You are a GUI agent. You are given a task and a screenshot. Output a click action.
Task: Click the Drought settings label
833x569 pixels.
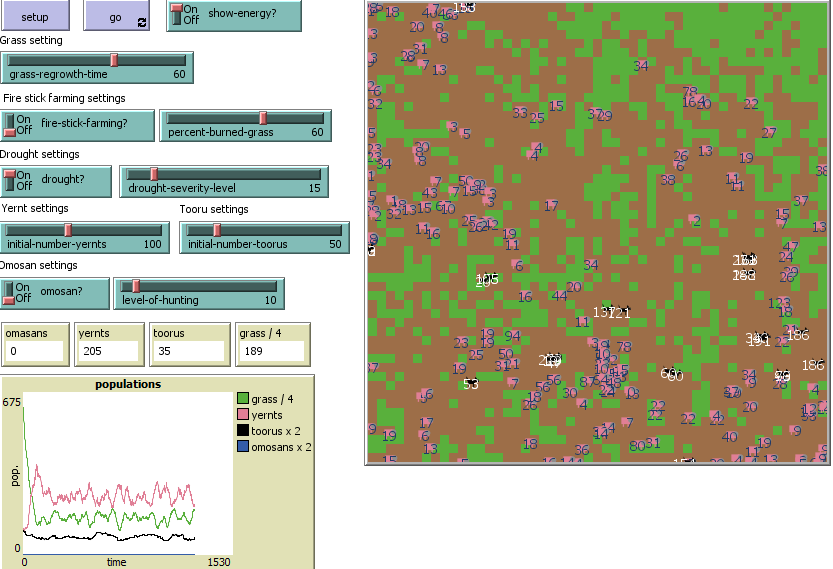40,154
